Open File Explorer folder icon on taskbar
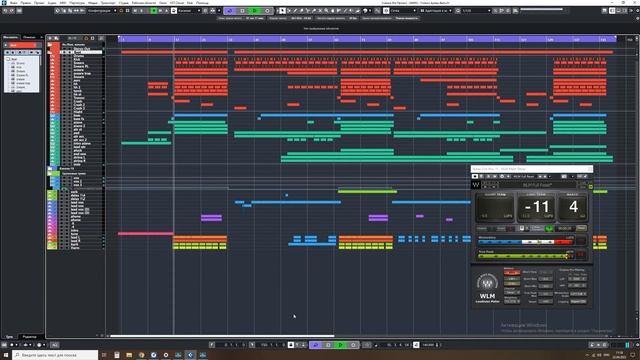Image resolution: width=640 pixels, height=360 pixels. click(x=129, y=355)
